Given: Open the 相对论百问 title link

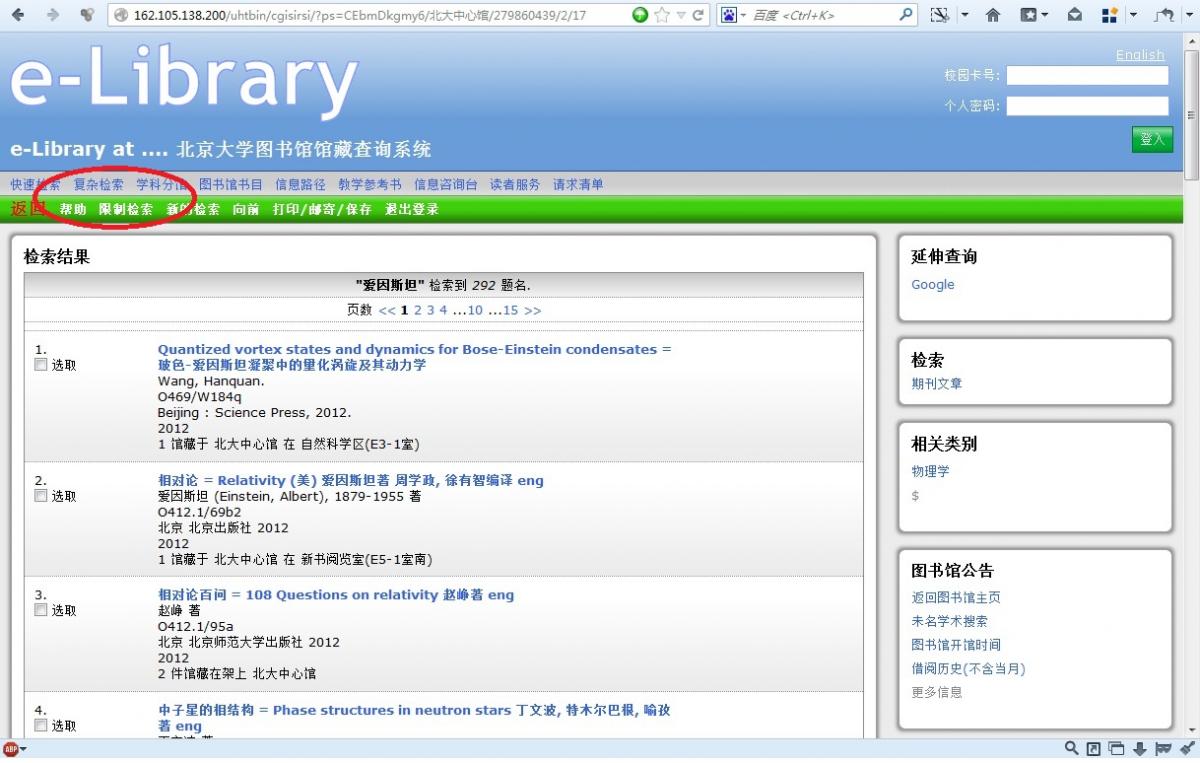Looking at the screenshot, I should (336, 595).
